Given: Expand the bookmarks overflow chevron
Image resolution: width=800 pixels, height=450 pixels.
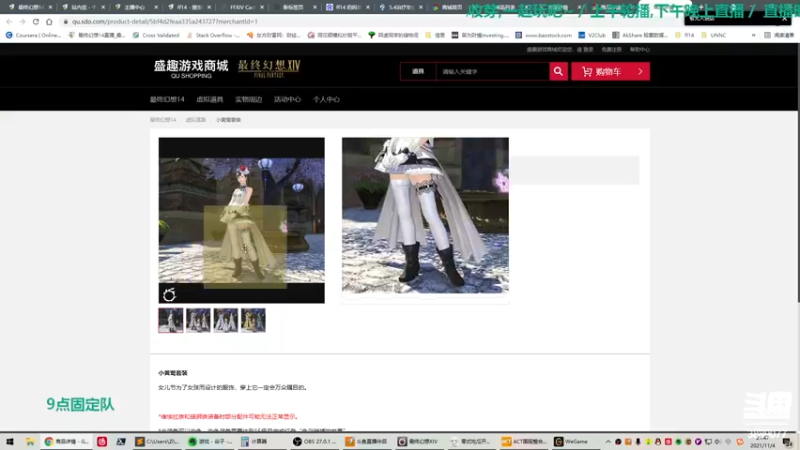Looking at the screenshot, I should point(754,35).
